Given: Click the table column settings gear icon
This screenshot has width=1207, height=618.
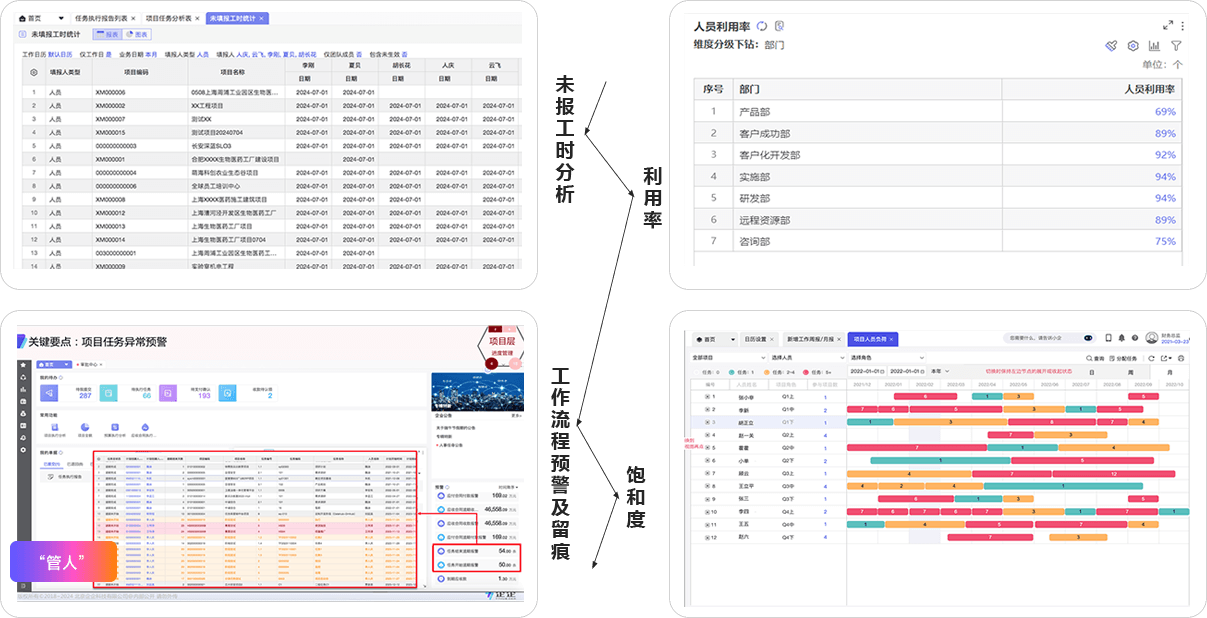Looking at the screenshot, I should [34, 72].
